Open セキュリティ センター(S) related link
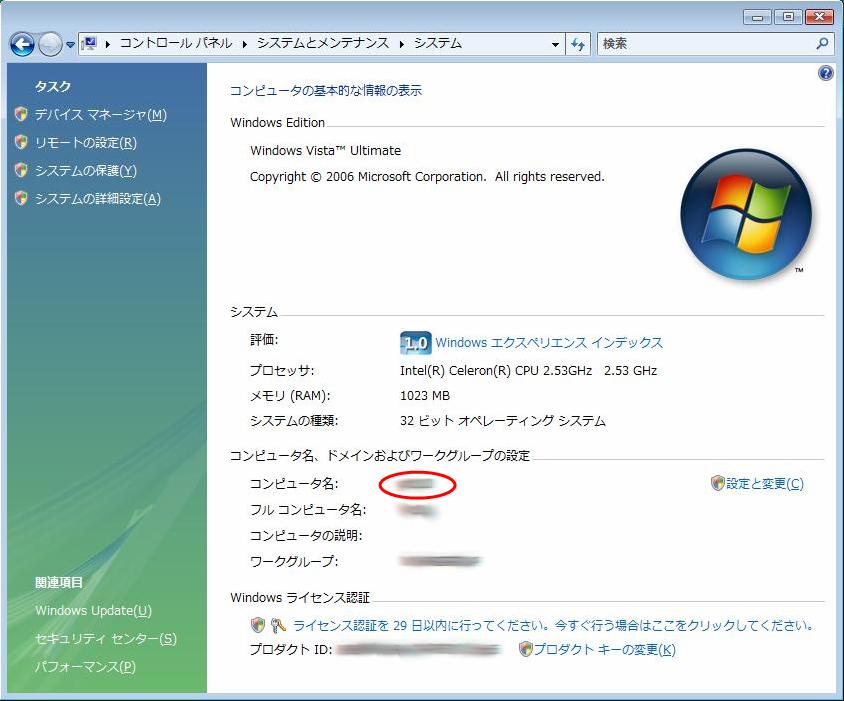Image resolution: width=844 pixels, height=701 pixels. click(x=106, y=639)
